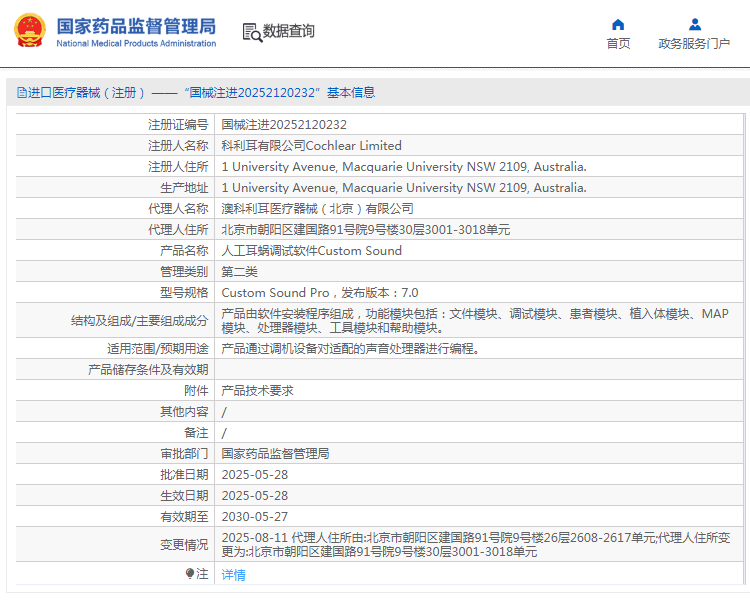Click the registration number 国械注进20252120232 value cell
The height and width of the screenshot is (600, 750).
(284, 125)
